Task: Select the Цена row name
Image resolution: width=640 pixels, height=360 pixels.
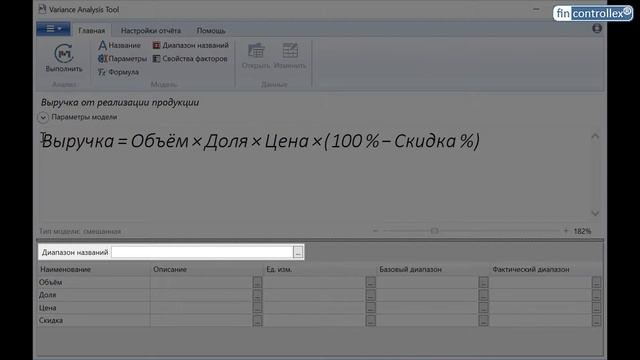Action: (47, 308)
